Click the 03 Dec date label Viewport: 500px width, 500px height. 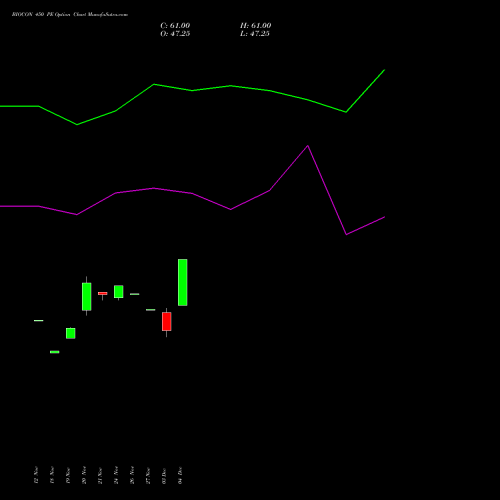click(164, 475)
